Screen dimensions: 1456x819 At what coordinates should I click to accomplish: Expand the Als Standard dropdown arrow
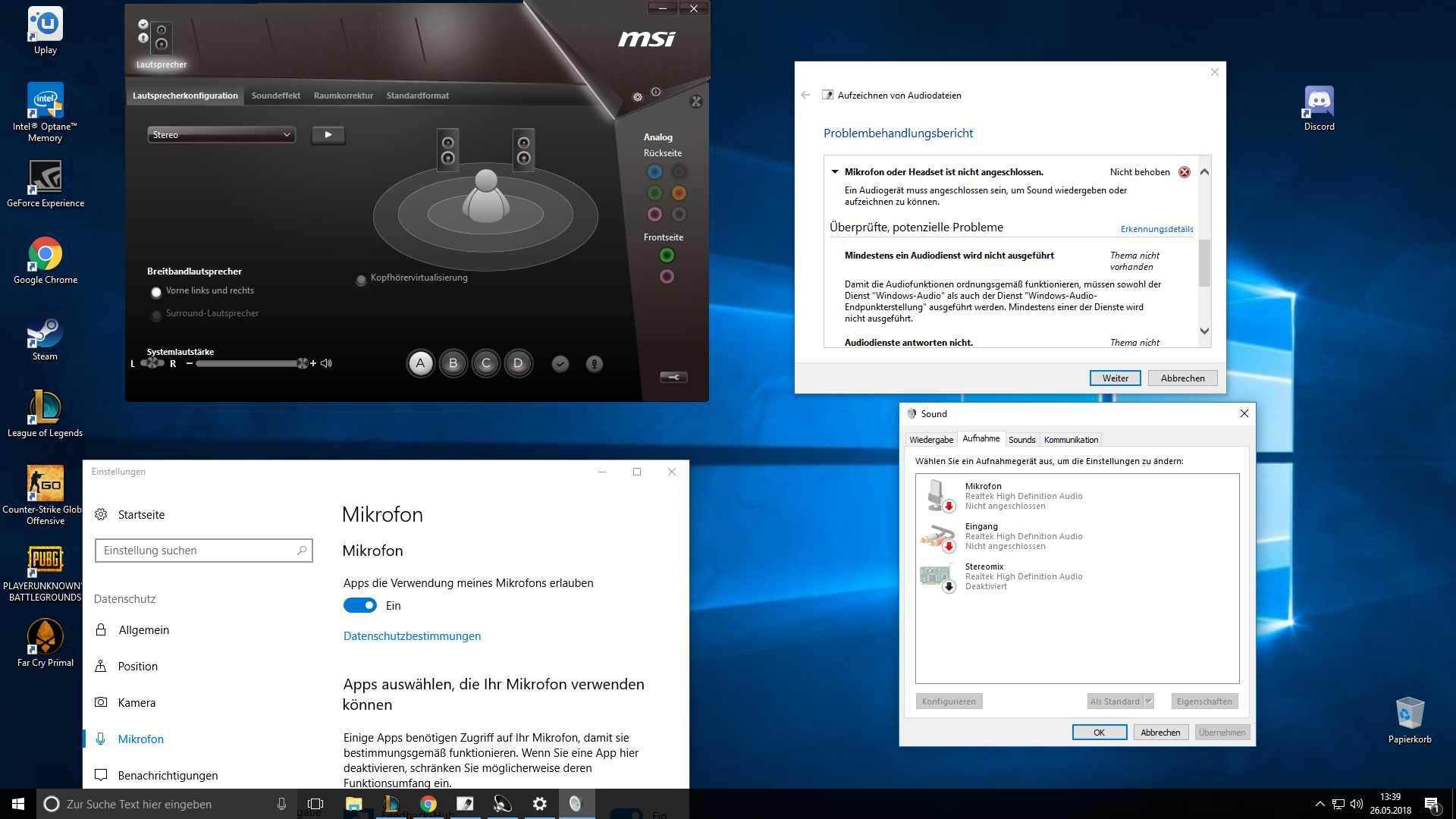[x=1148, y=701]
